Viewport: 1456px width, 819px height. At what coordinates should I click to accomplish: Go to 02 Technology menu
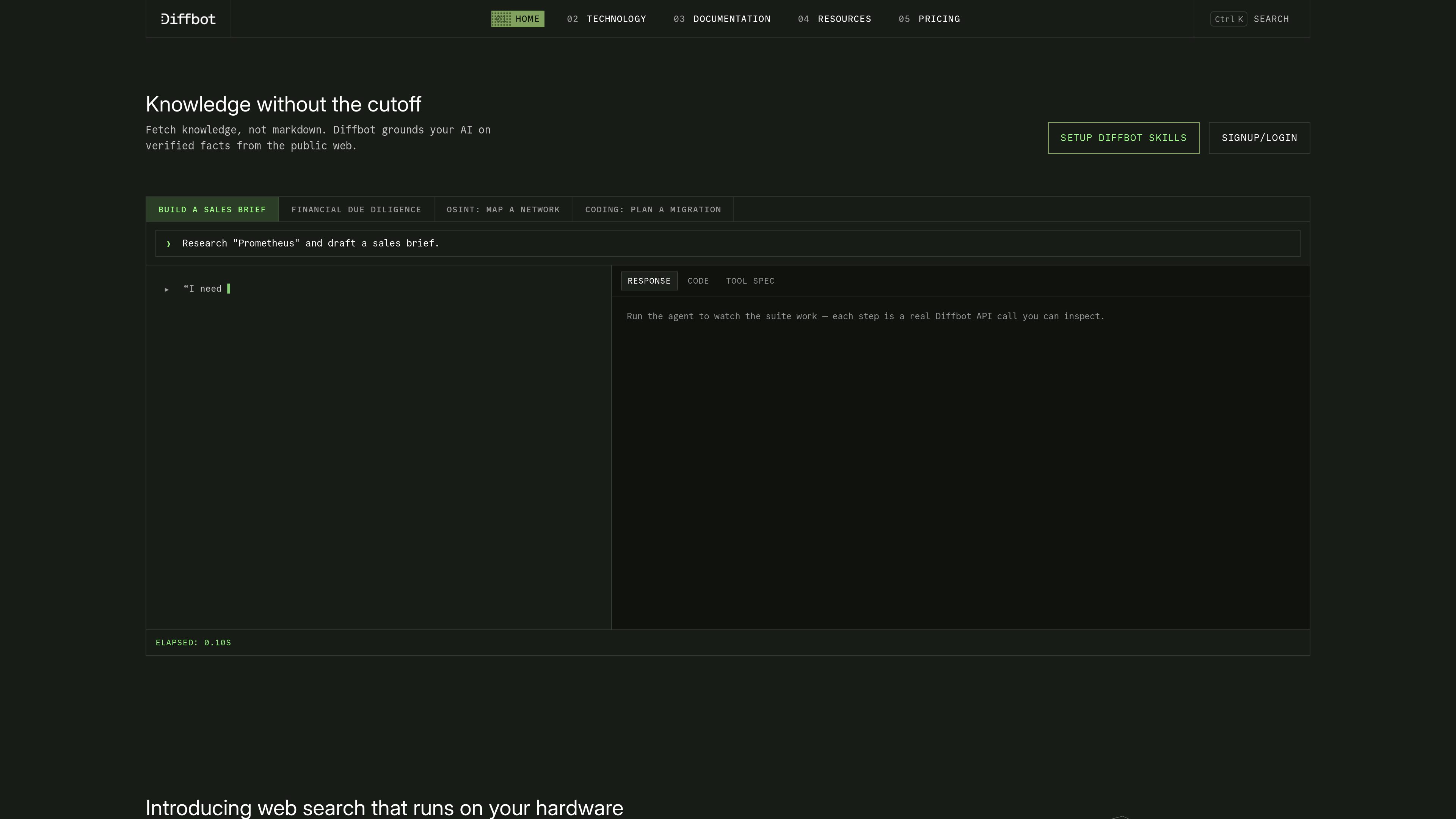tap(606, 19)
